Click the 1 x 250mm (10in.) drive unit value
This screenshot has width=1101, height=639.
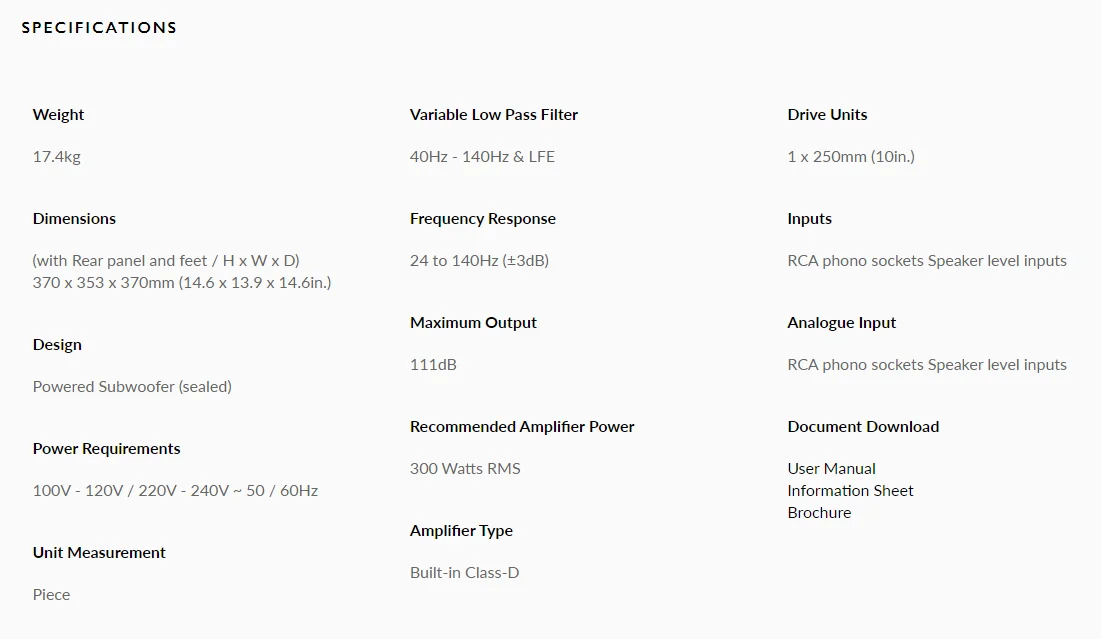click(x=851, y=157)
